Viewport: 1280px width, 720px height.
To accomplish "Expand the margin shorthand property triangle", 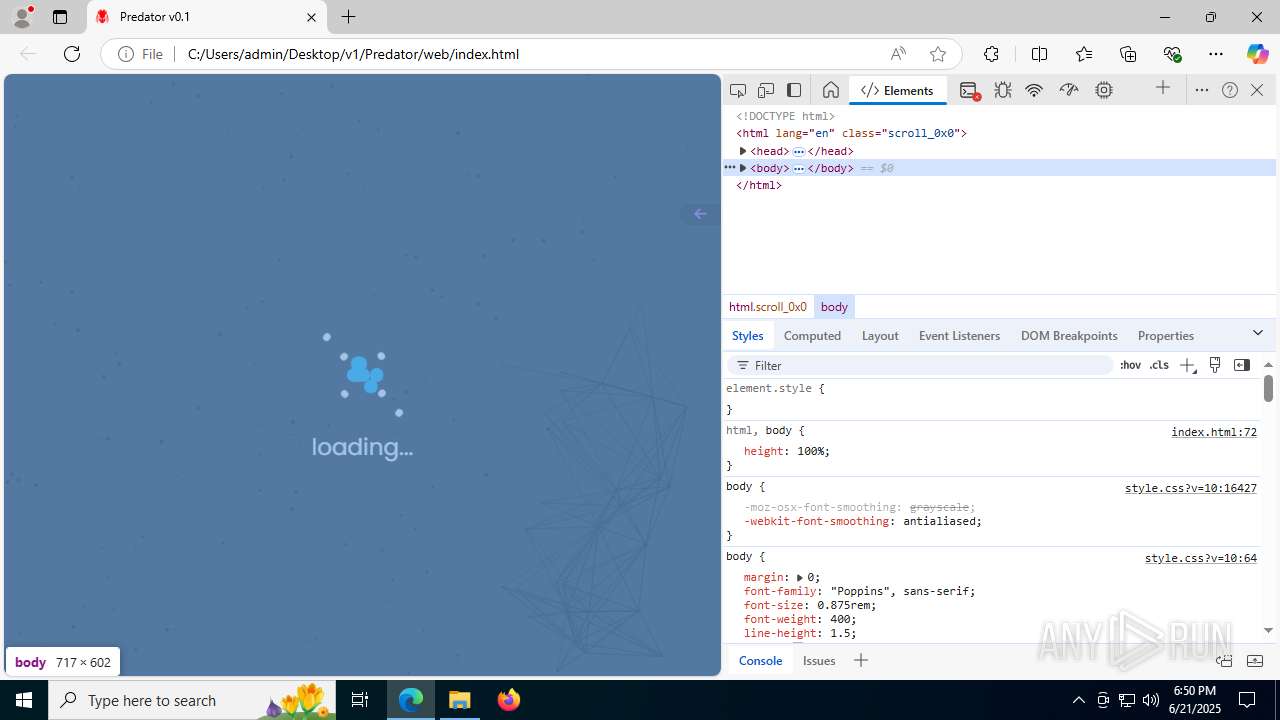I will click(800, 577).
